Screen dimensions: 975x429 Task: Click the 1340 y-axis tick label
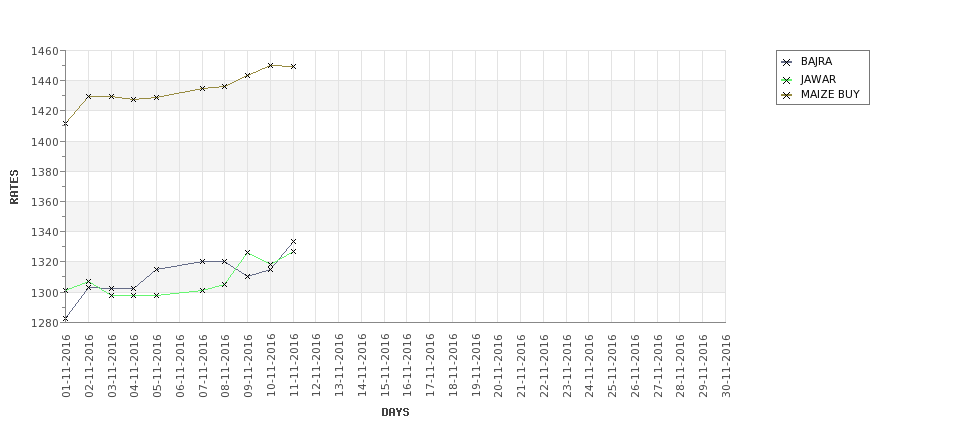[45, 232]
